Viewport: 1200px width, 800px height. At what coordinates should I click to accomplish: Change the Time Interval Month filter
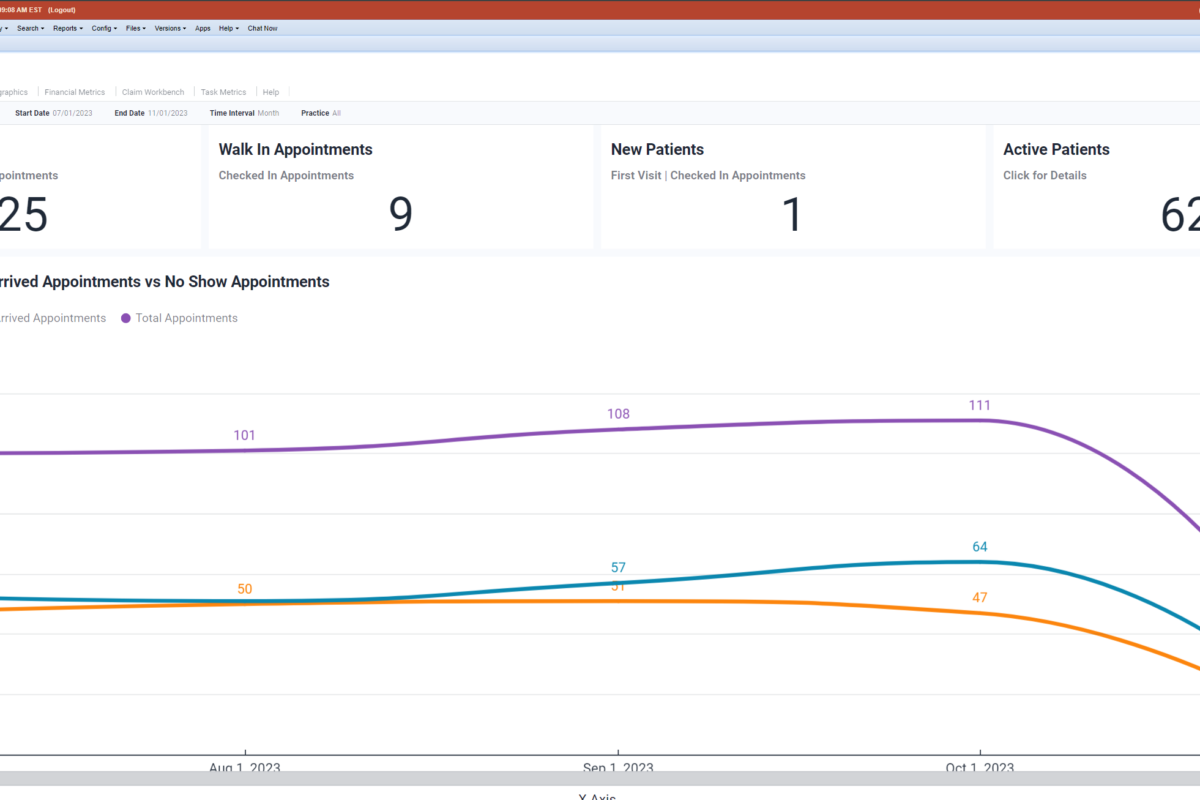click(x=268, y=113)
